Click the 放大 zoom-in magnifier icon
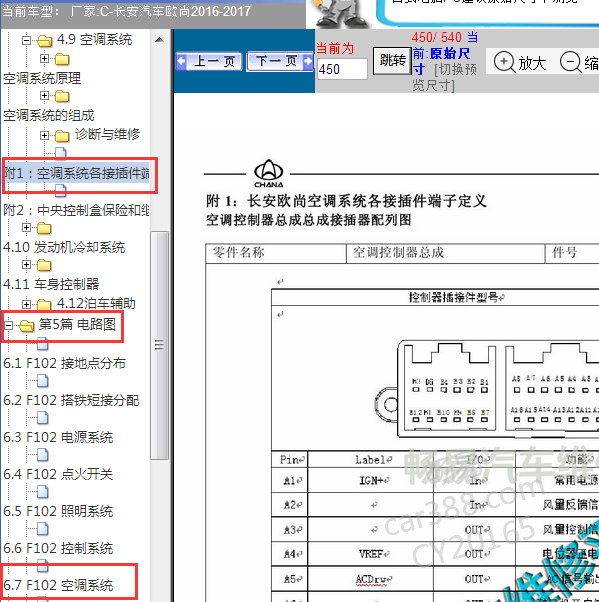Screen dimensions: 599x602 [504, 62]
